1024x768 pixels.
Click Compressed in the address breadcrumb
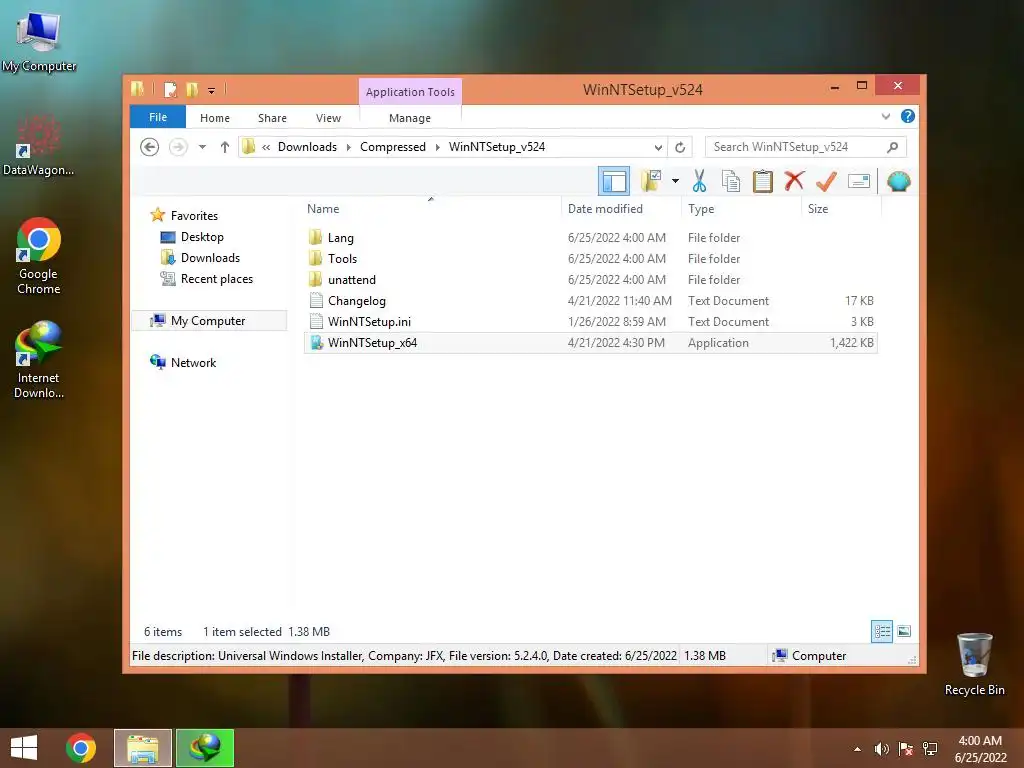392,147
